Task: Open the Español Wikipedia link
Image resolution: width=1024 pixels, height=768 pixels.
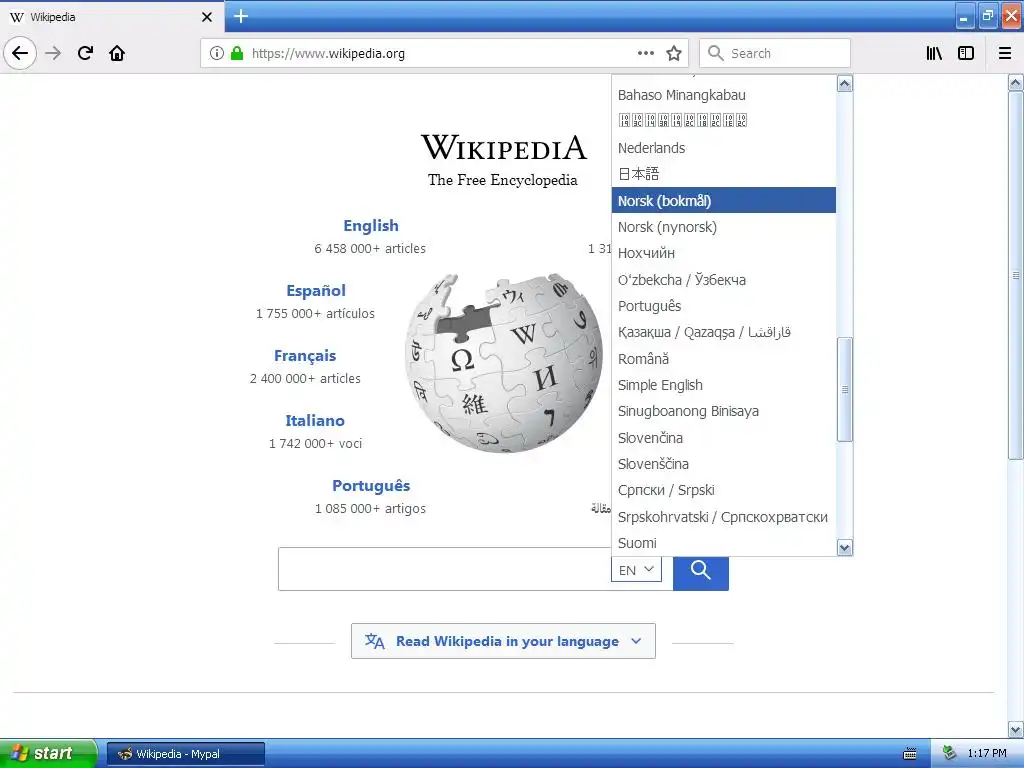Action: (x=316, y=291)
